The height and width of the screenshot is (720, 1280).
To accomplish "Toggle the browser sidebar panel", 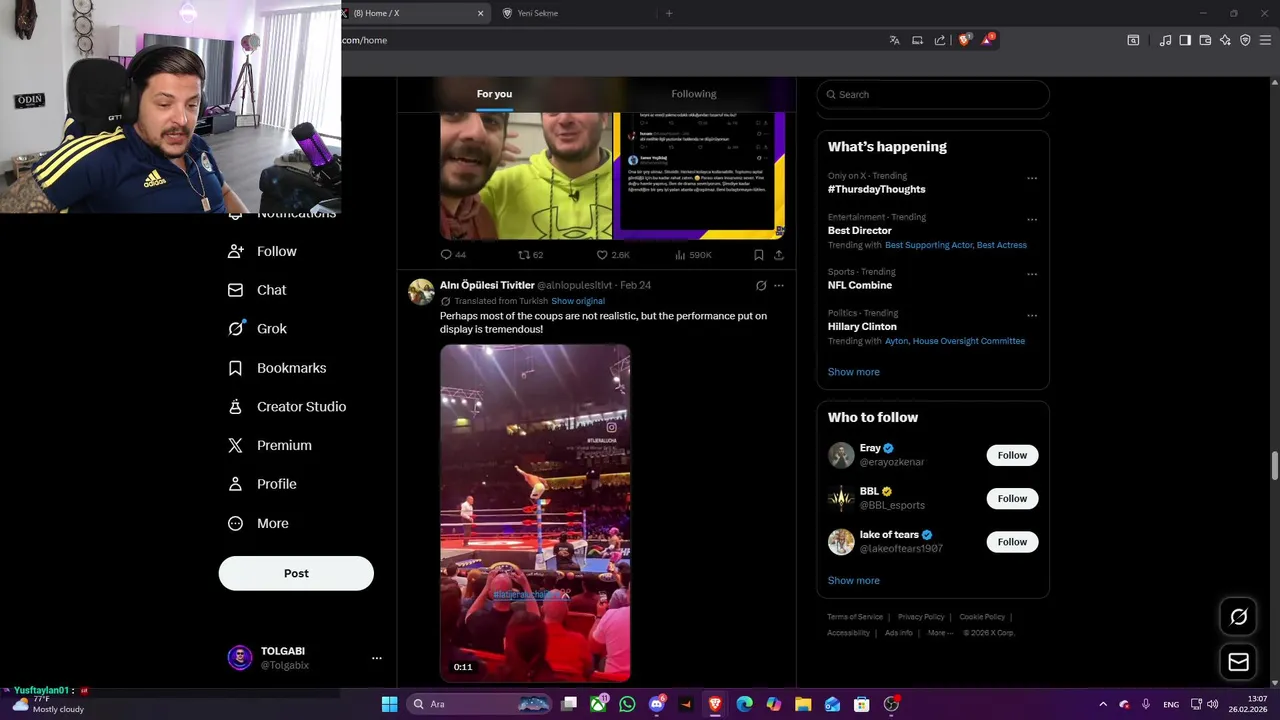I will click(1185, 40).
